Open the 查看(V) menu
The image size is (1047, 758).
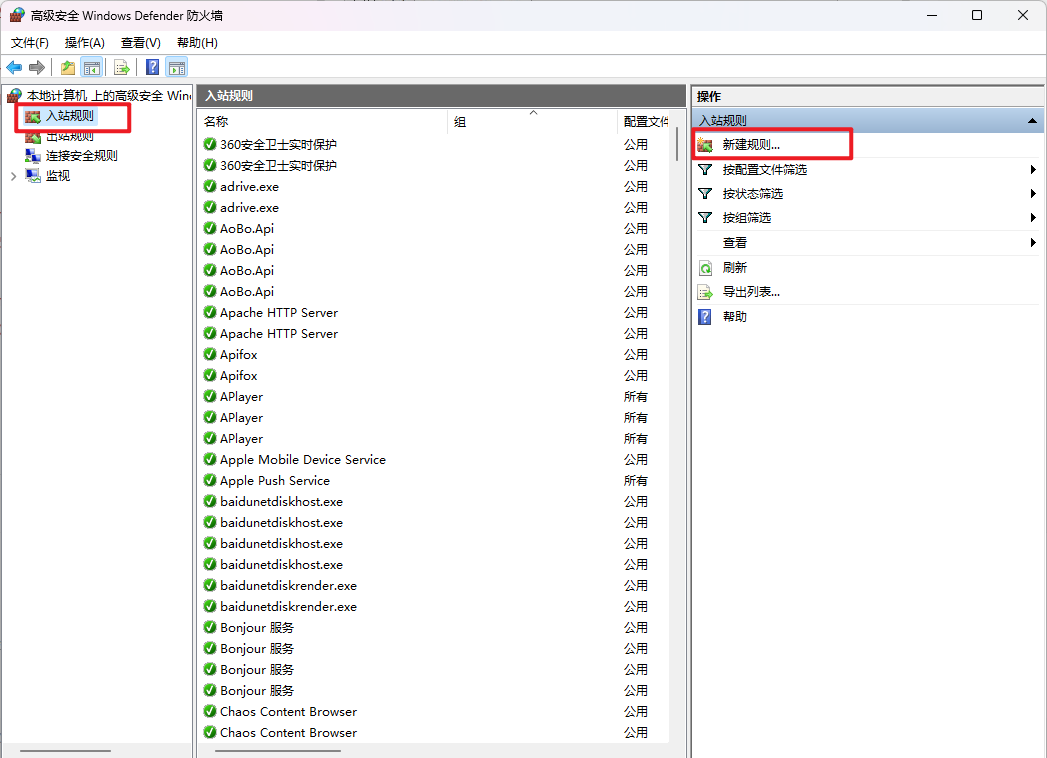coord(141,43)
